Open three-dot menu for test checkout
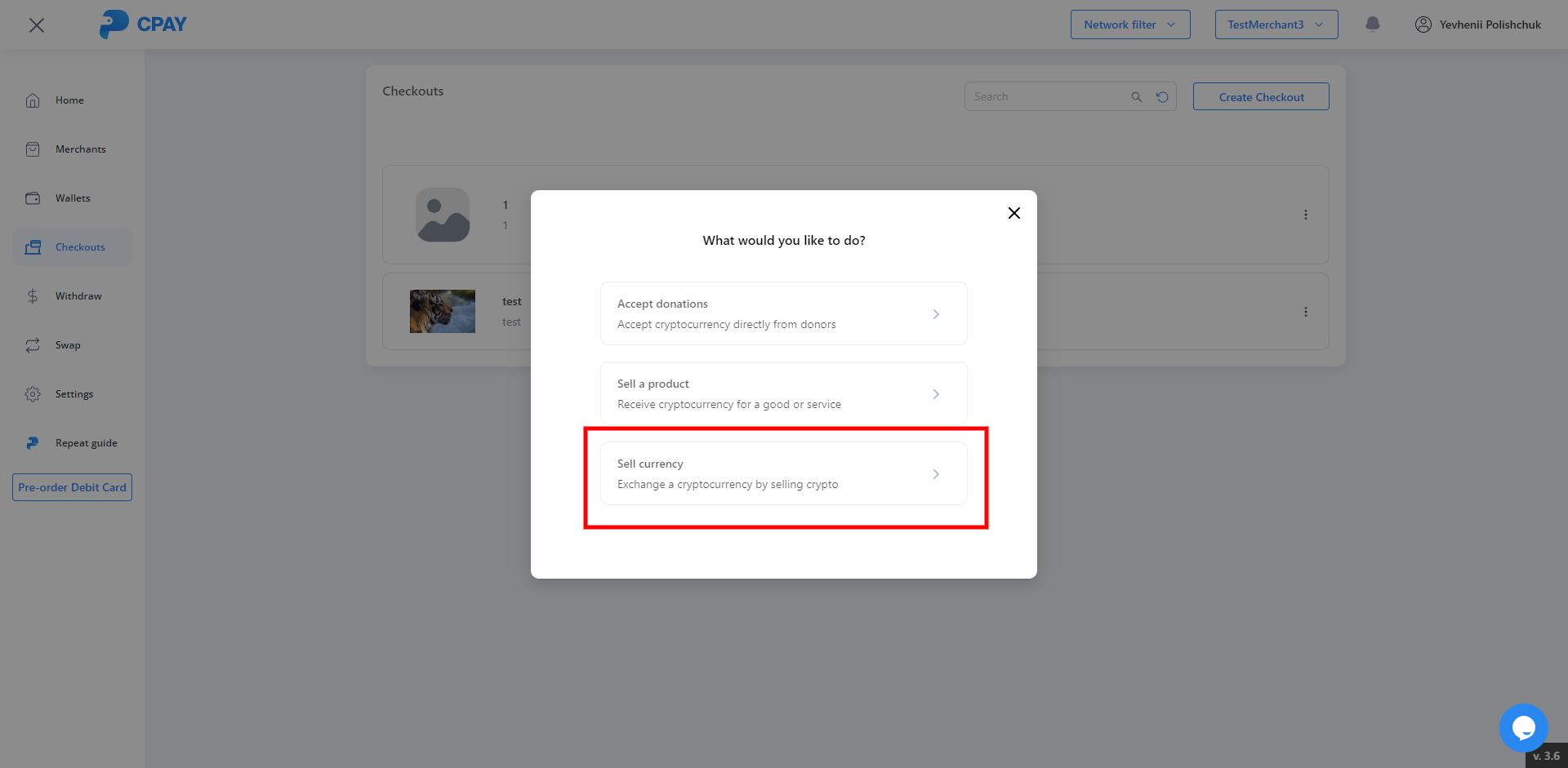Screen dimensions: 1568x768 1305,312
